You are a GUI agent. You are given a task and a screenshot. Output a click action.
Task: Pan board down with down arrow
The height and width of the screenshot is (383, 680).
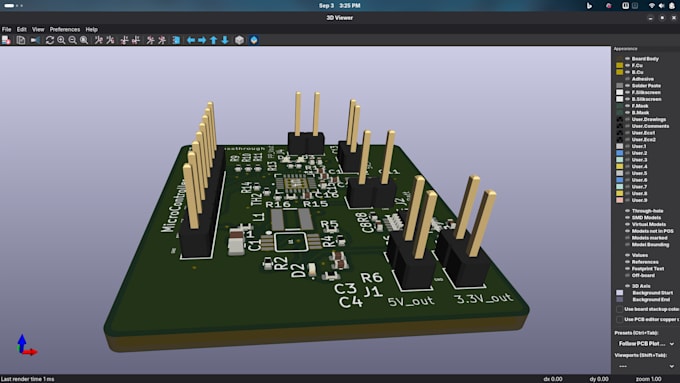[x=225, y=40]
